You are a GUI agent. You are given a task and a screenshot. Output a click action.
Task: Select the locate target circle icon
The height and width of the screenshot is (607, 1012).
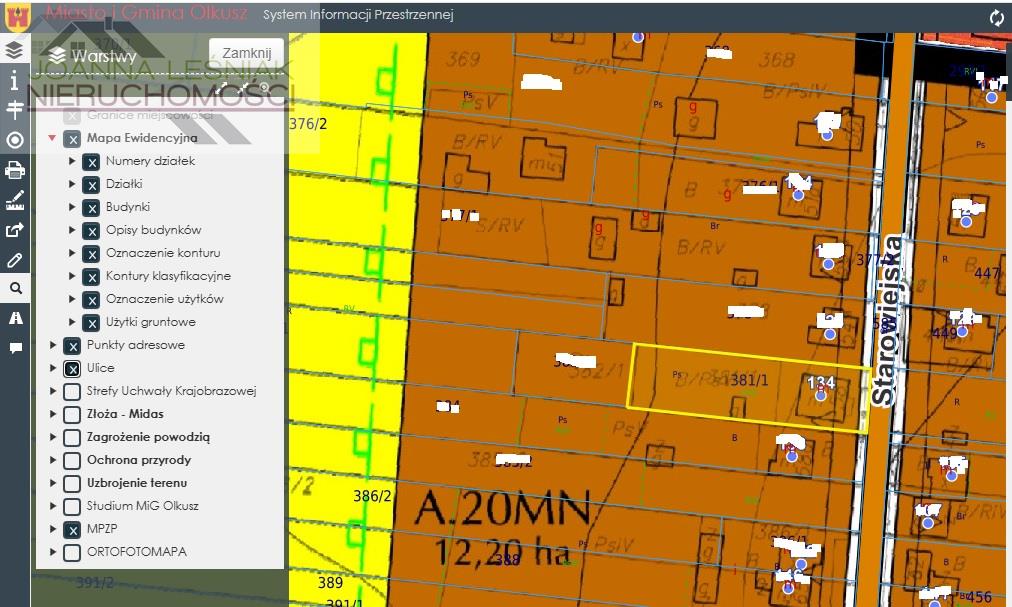[14, 140]
